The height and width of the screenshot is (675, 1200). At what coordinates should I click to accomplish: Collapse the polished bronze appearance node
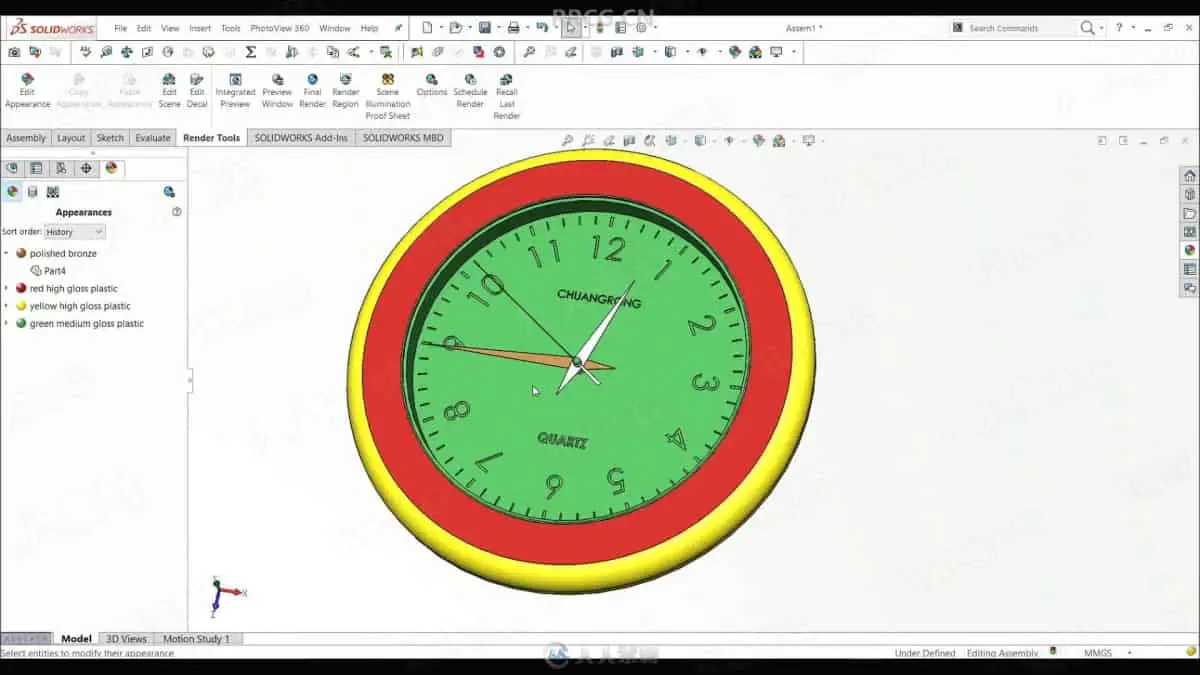pos(6,254)
